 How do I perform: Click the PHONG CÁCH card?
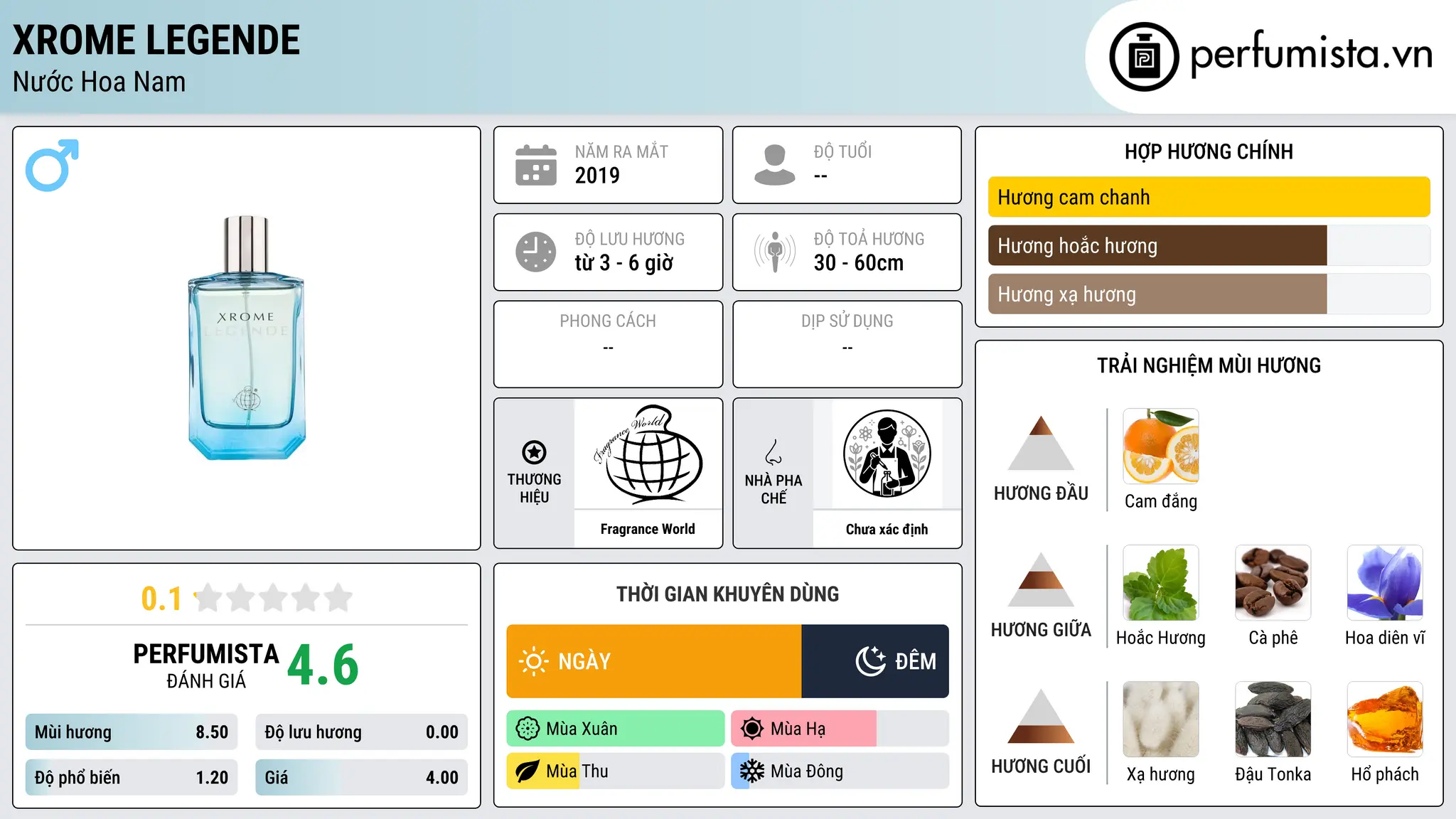point(609,344)
